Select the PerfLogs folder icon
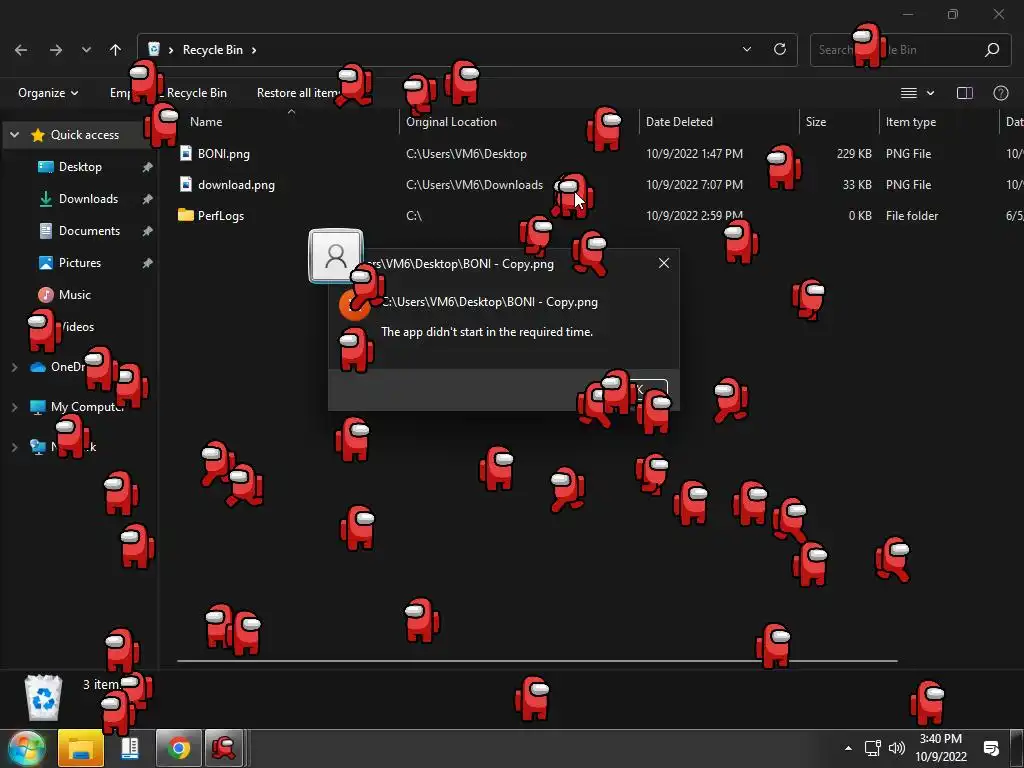Viewport: 1024px width, 768px height. pos(185,215)
